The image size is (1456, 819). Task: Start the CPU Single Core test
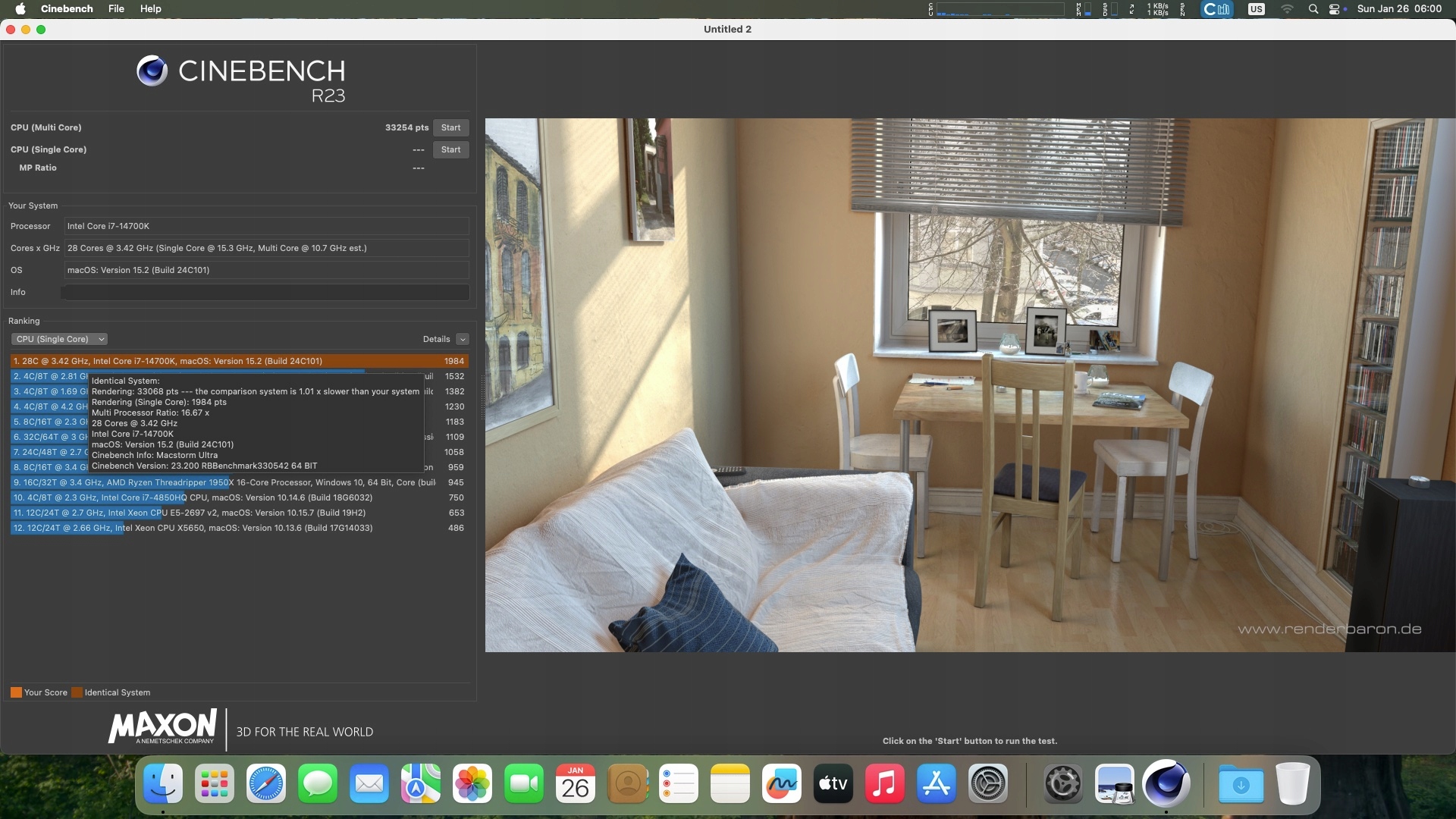coord(450,149)
